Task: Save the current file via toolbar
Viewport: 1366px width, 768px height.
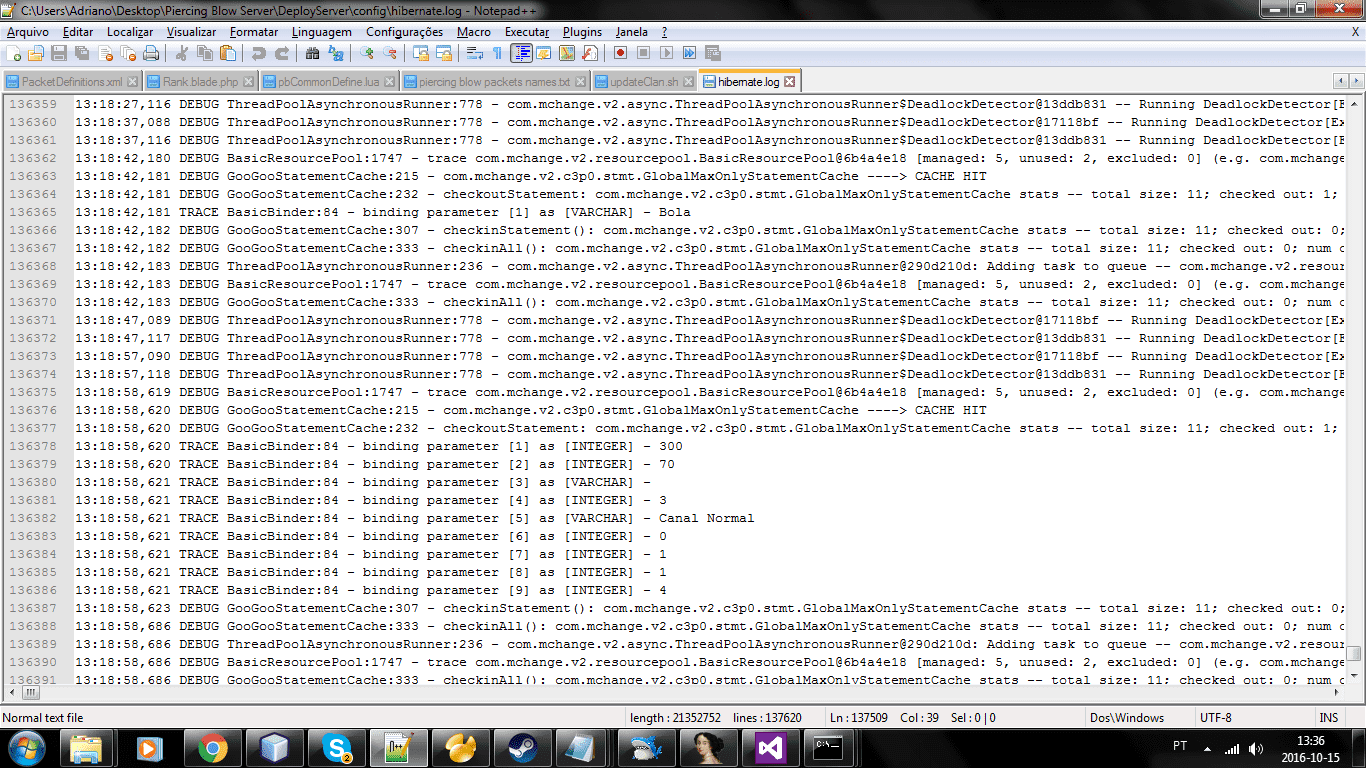Action: point(59,52)
